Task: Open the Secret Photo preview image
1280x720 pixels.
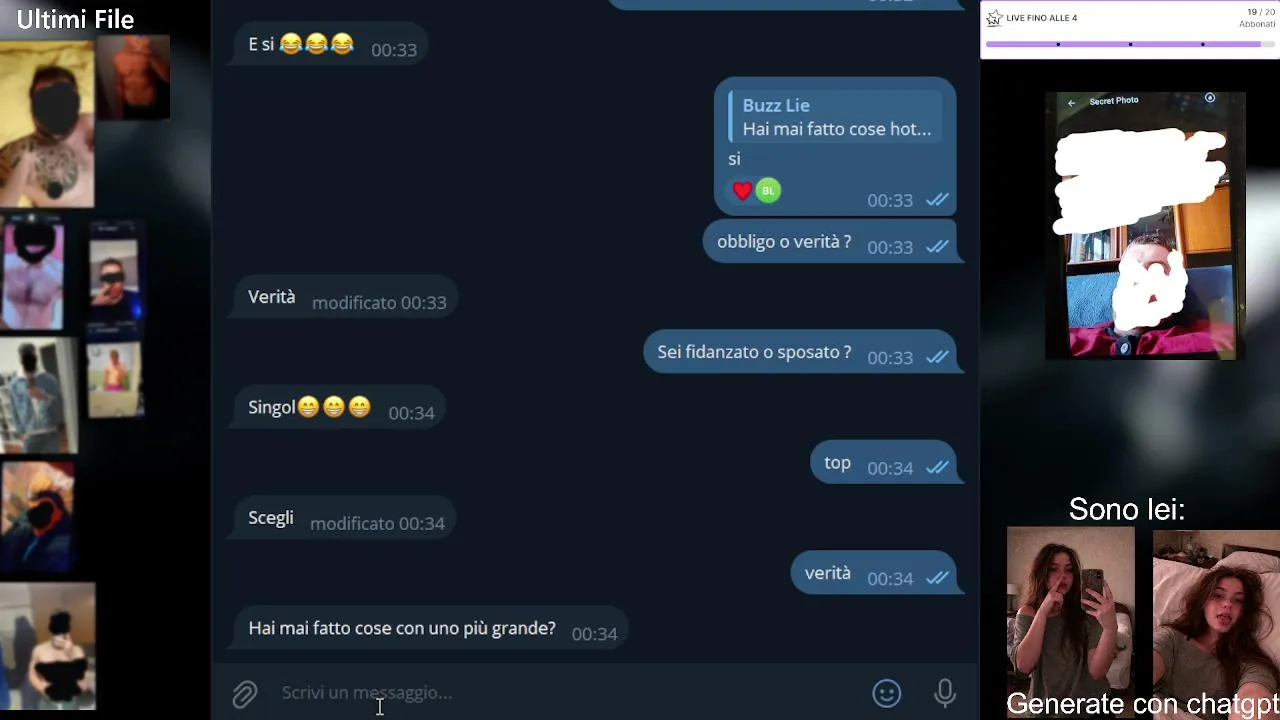Action: point(1145,226)
